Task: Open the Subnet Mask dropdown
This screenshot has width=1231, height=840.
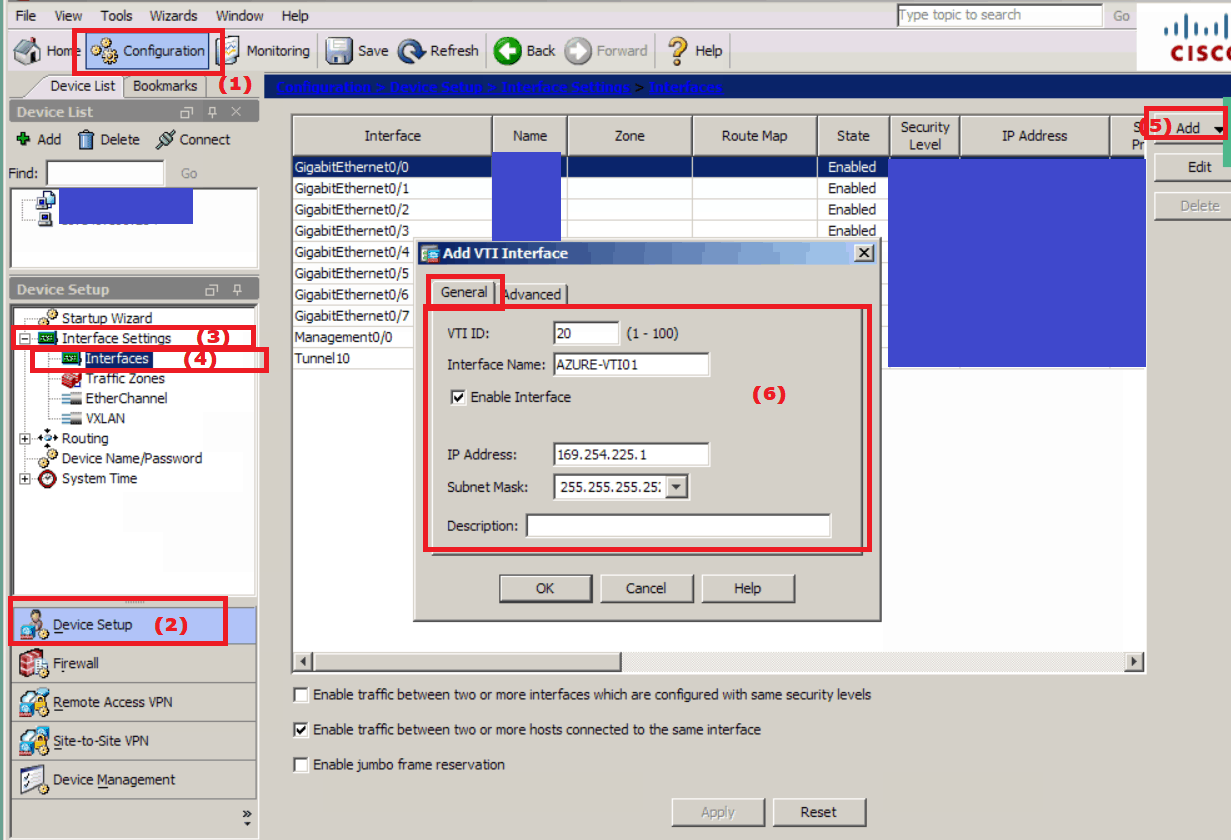Action: tap(677, 487)
